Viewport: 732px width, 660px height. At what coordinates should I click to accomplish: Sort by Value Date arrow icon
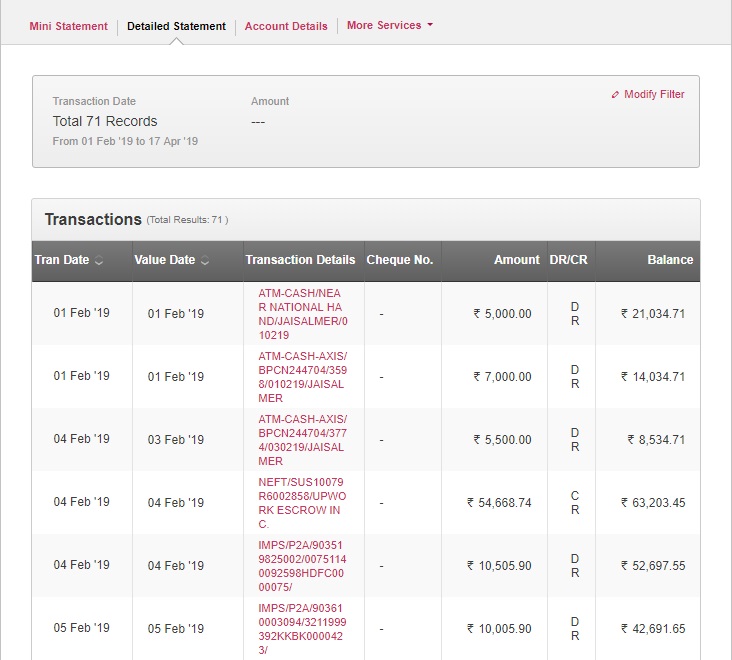click(x=205, y=260)
